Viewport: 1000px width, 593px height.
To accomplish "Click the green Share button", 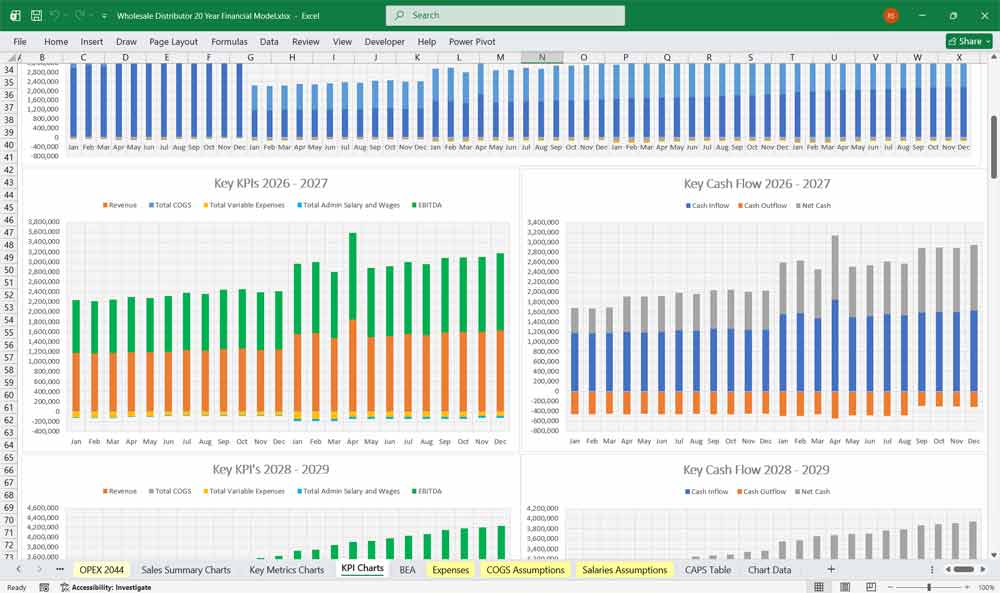I will [967, 41].
